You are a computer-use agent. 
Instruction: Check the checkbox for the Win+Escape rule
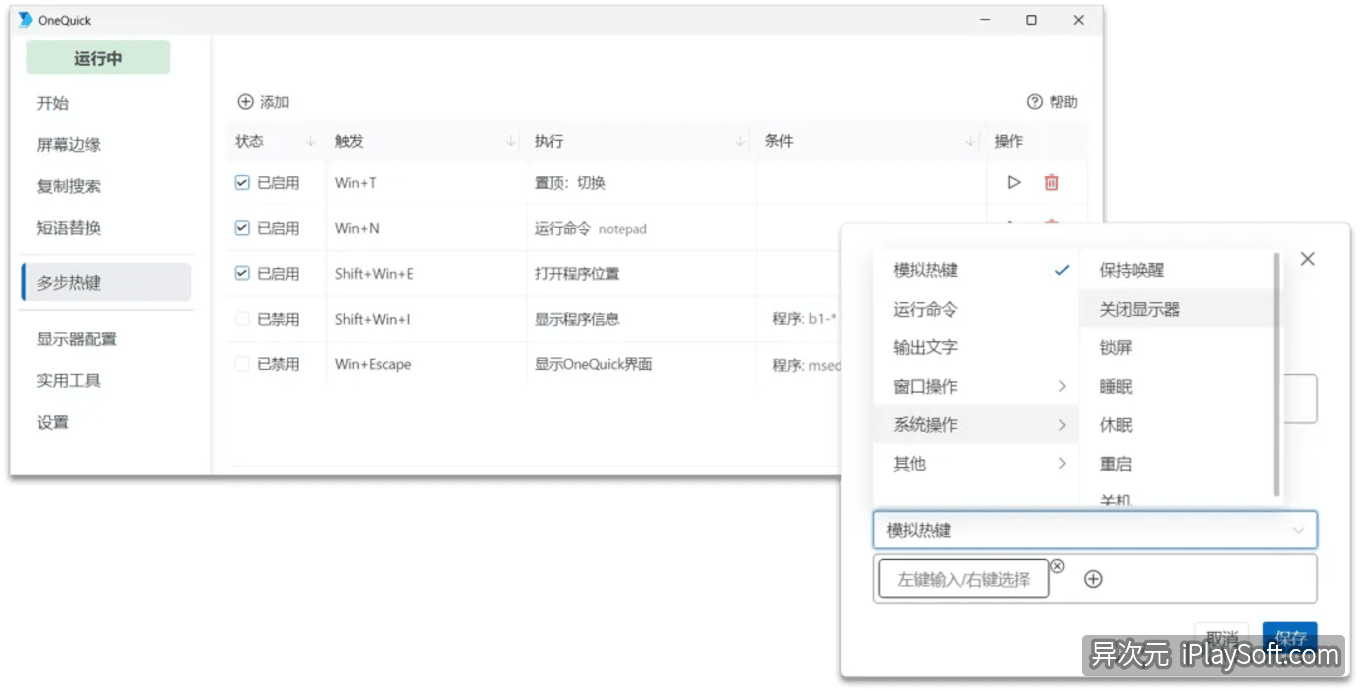[240, 363]
